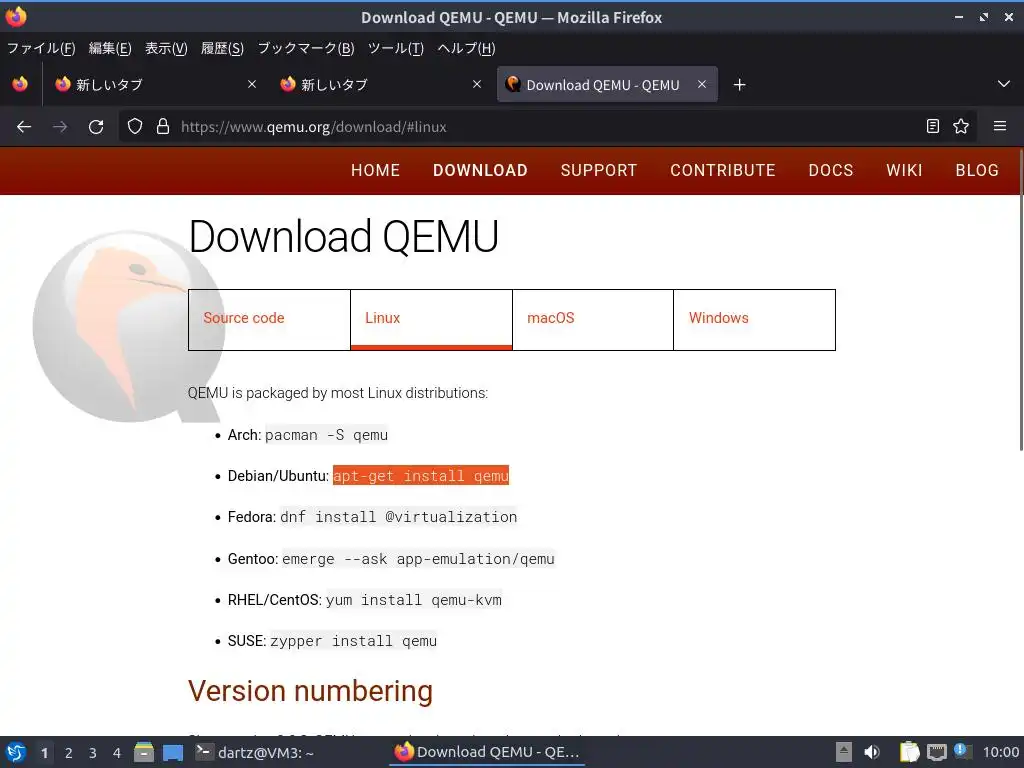Open the tracking protection shield icon
This screenshot has height=768, width=1024.
tap(135, 127)
